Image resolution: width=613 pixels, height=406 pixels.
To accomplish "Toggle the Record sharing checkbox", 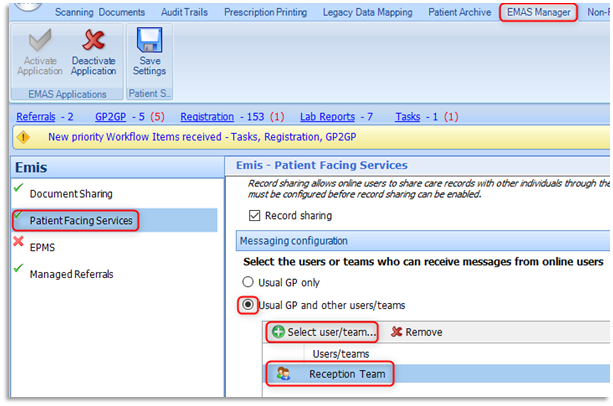I will click(x=255, y=216).
